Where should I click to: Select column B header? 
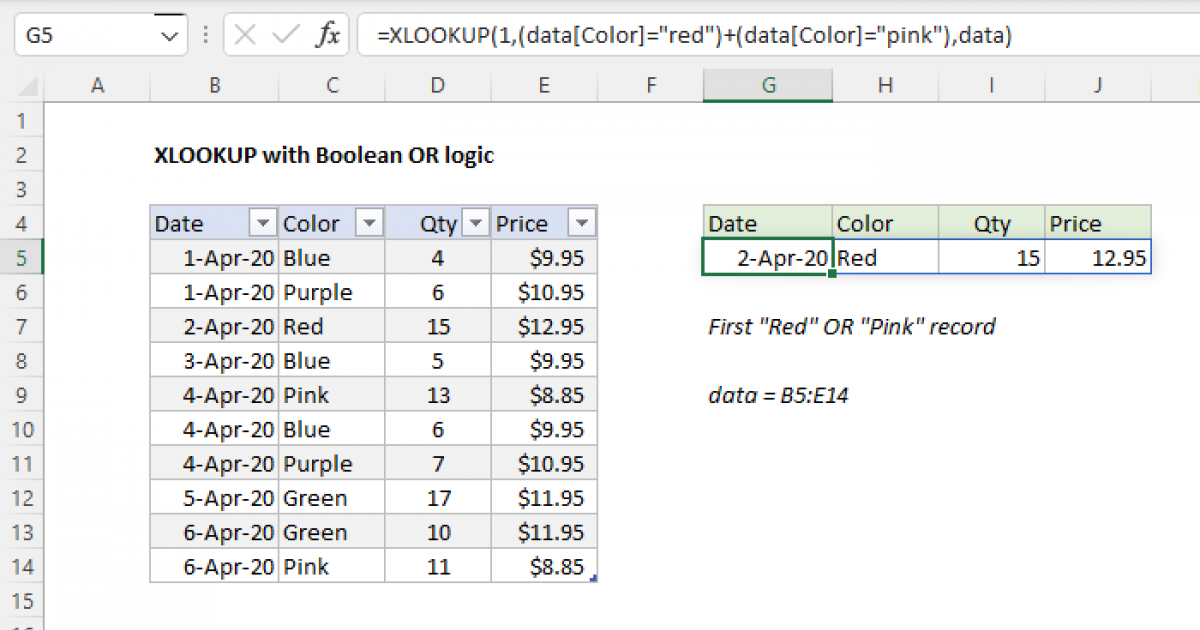click(214, 86)
